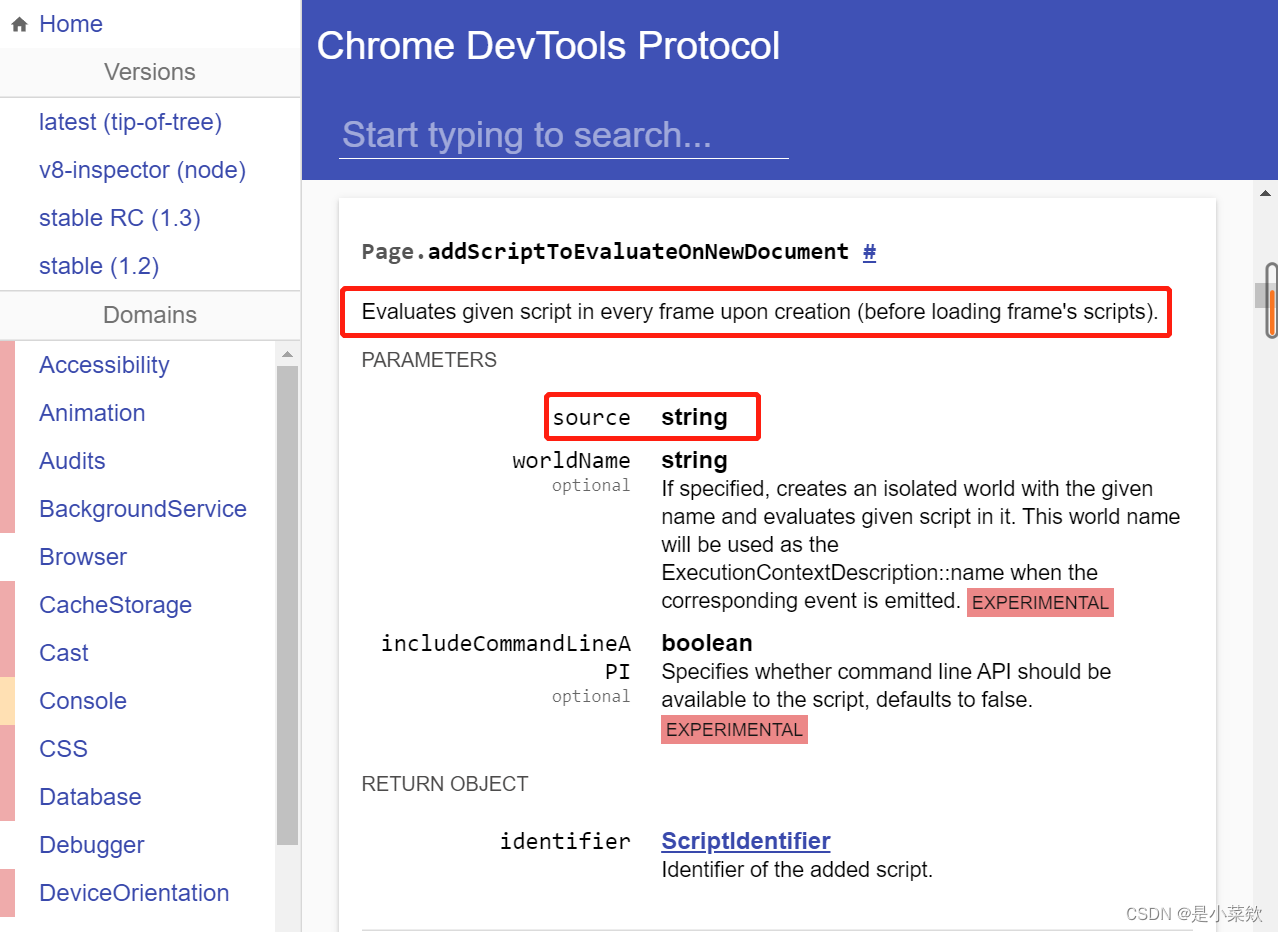Click the RETURN OBJECT section label
This screenshot has height=932, width=1278.
[445, 784]
